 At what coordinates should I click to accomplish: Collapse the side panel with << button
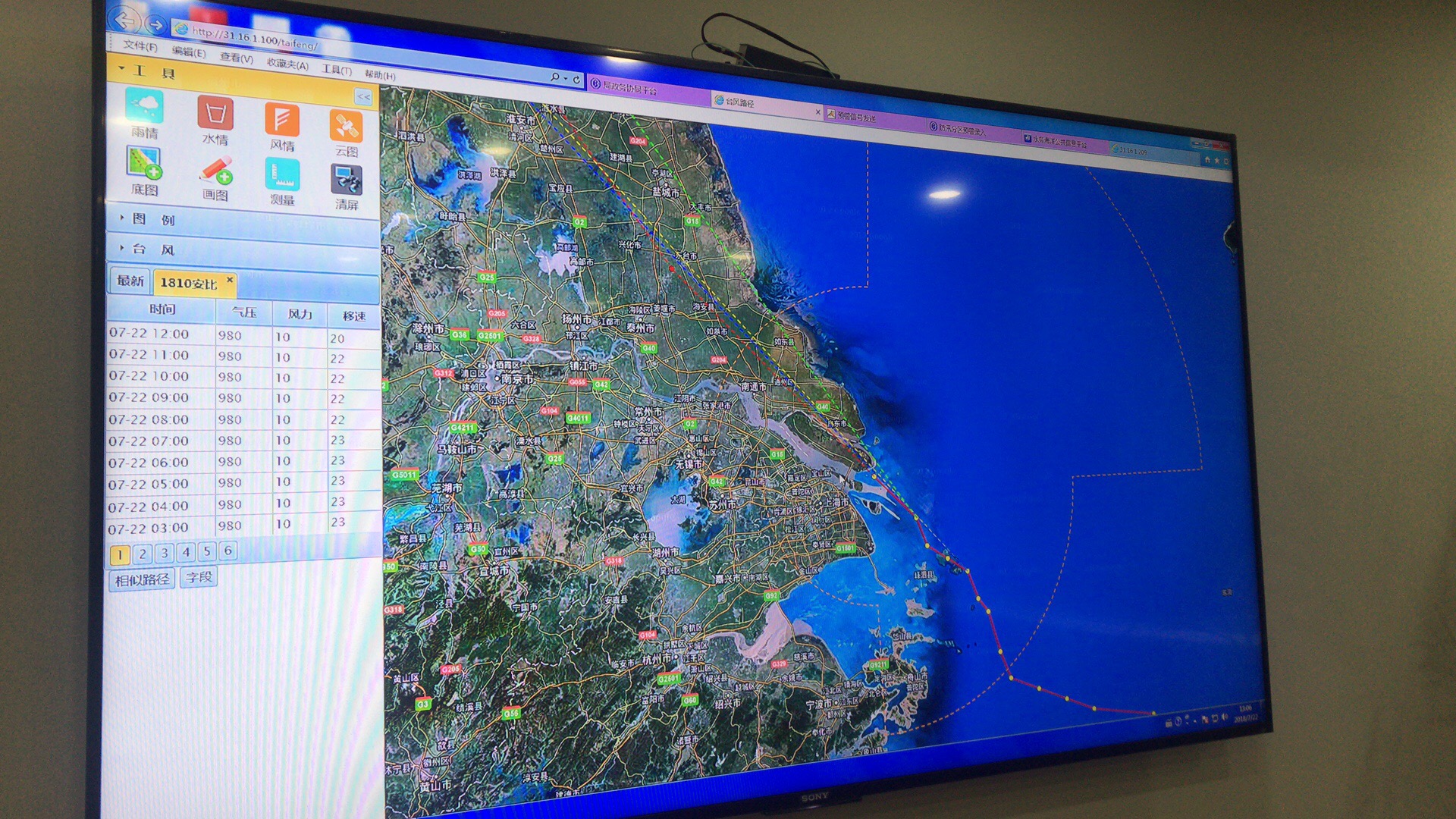[363, 97]
